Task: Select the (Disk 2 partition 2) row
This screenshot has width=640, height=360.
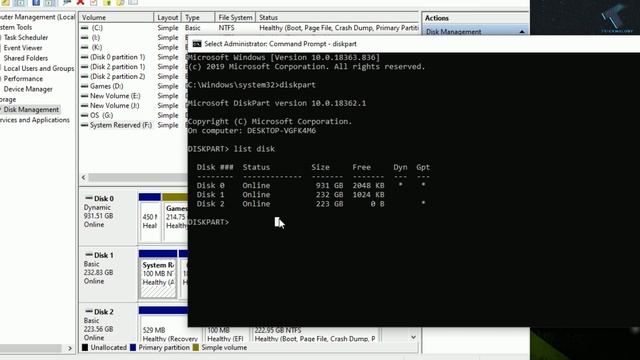Action: pos(118,77)
